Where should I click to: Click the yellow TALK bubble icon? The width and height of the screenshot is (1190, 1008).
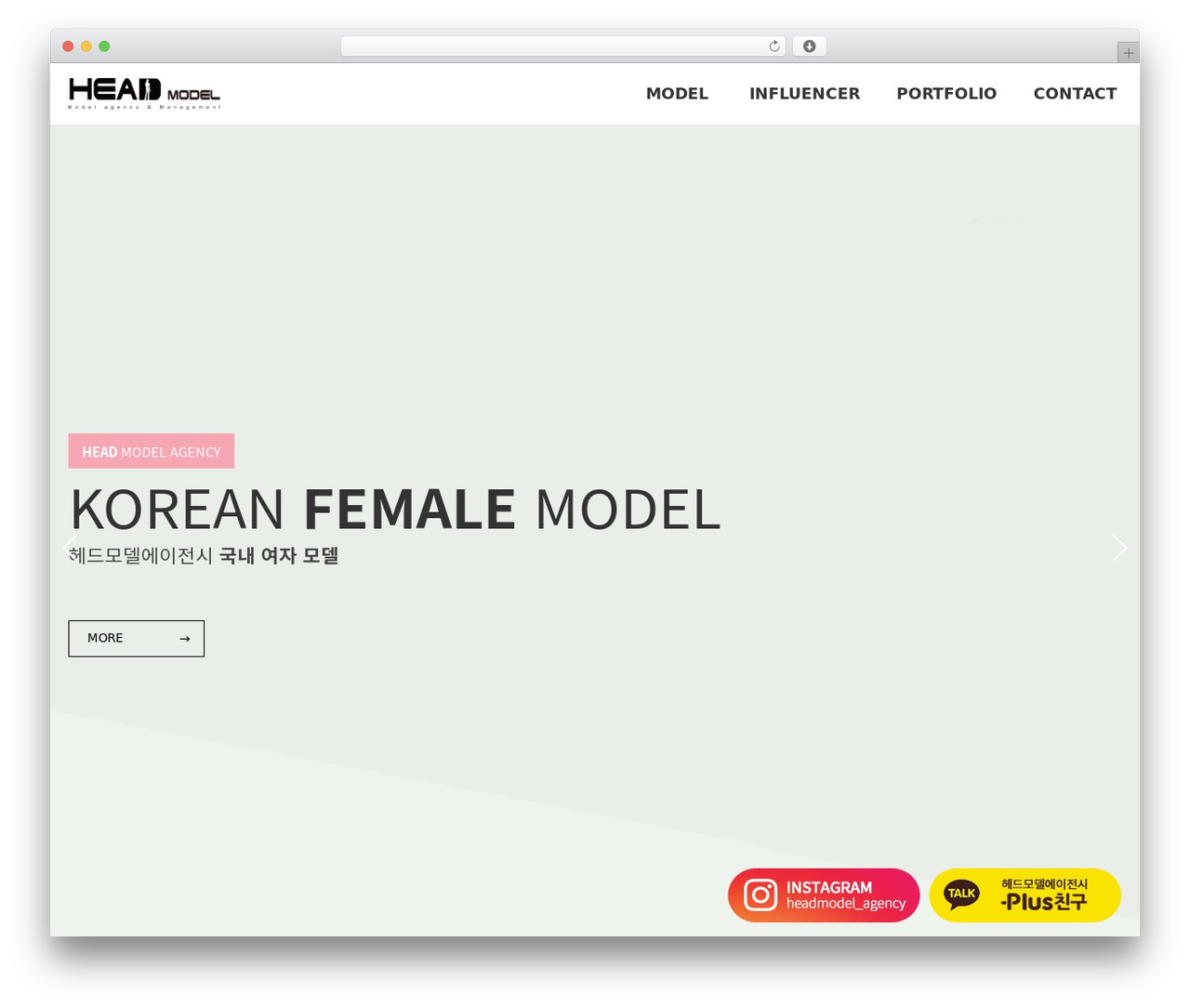click(961, 895)
